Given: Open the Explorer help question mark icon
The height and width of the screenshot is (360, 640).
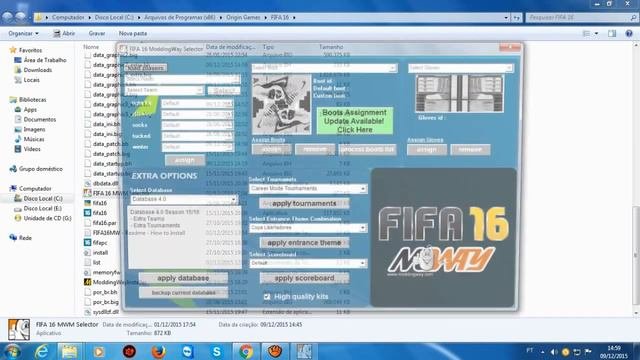Looking at the screenshot, I should tap(629, 33).
